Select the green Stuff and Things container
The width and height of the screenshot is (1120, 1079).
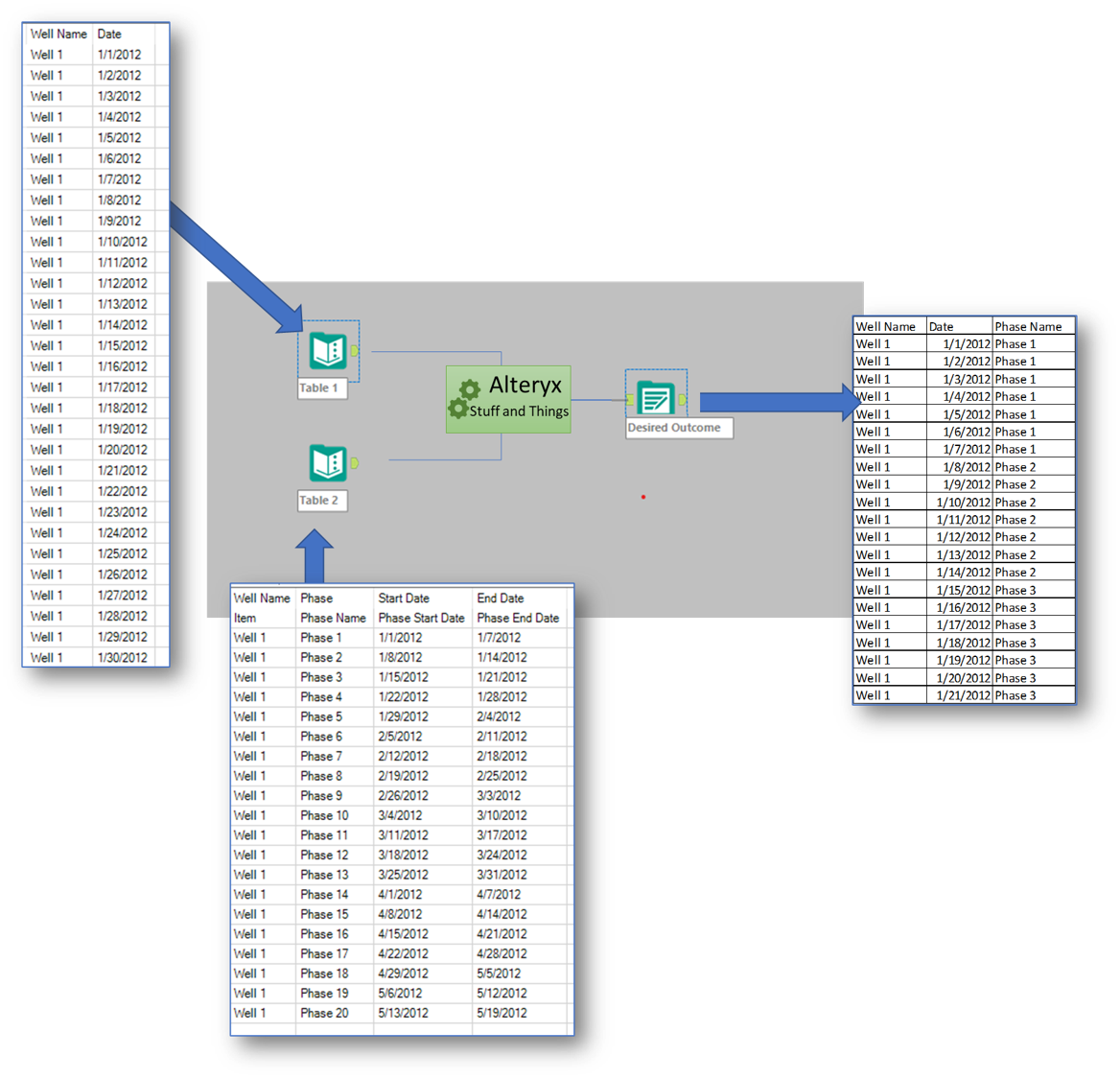click(508, 401)
